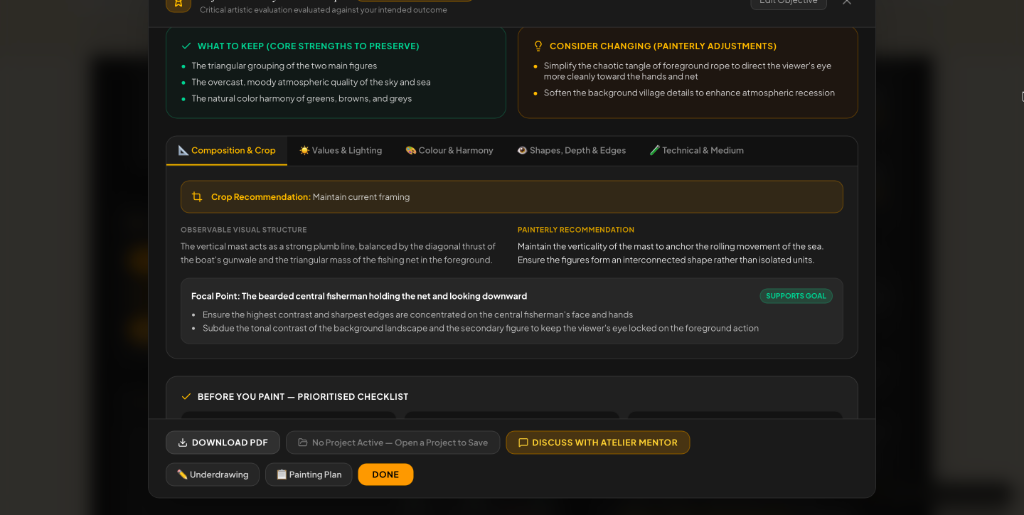Open Discuss with Atelier Mentor
This screenshot has width=1024, height=515.
tap(598, 443)
